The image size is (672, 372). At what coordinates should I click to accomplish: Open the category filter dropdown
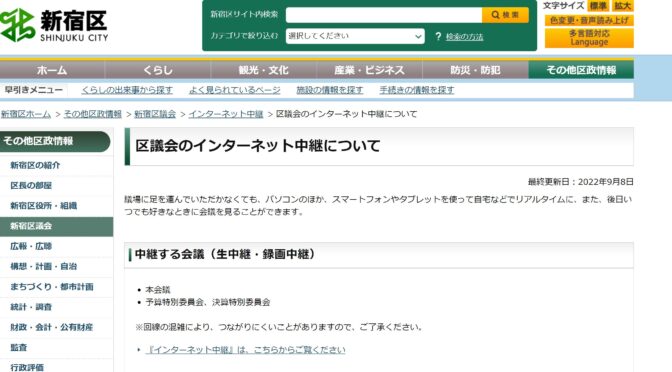[355, 36]
